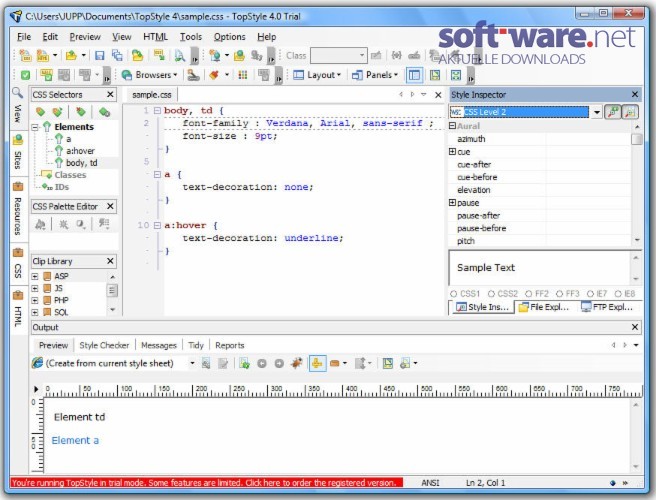
Task: Click the color grid palette icon
Action: 243,75
